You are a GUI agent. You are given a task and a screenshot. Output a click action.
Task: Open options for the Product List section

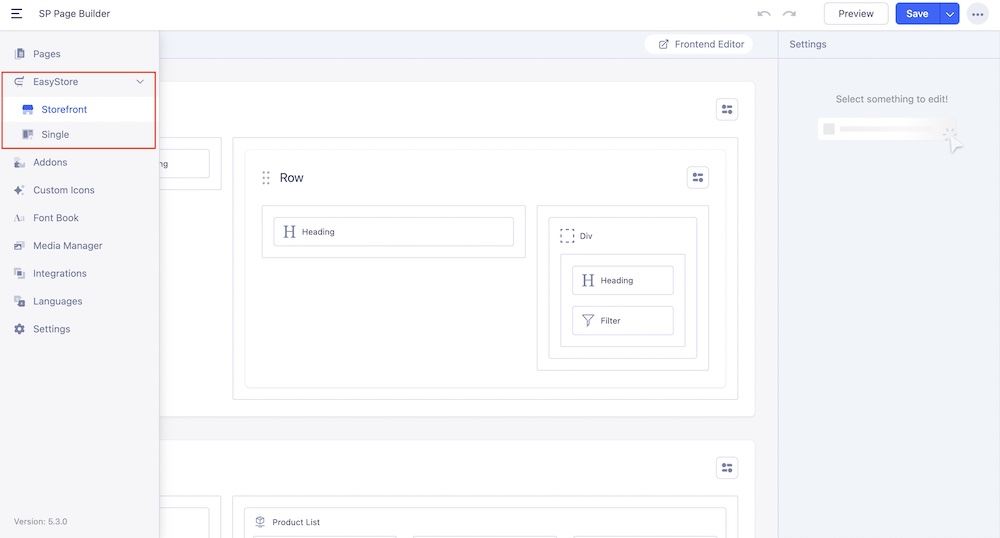pos(727,467)
